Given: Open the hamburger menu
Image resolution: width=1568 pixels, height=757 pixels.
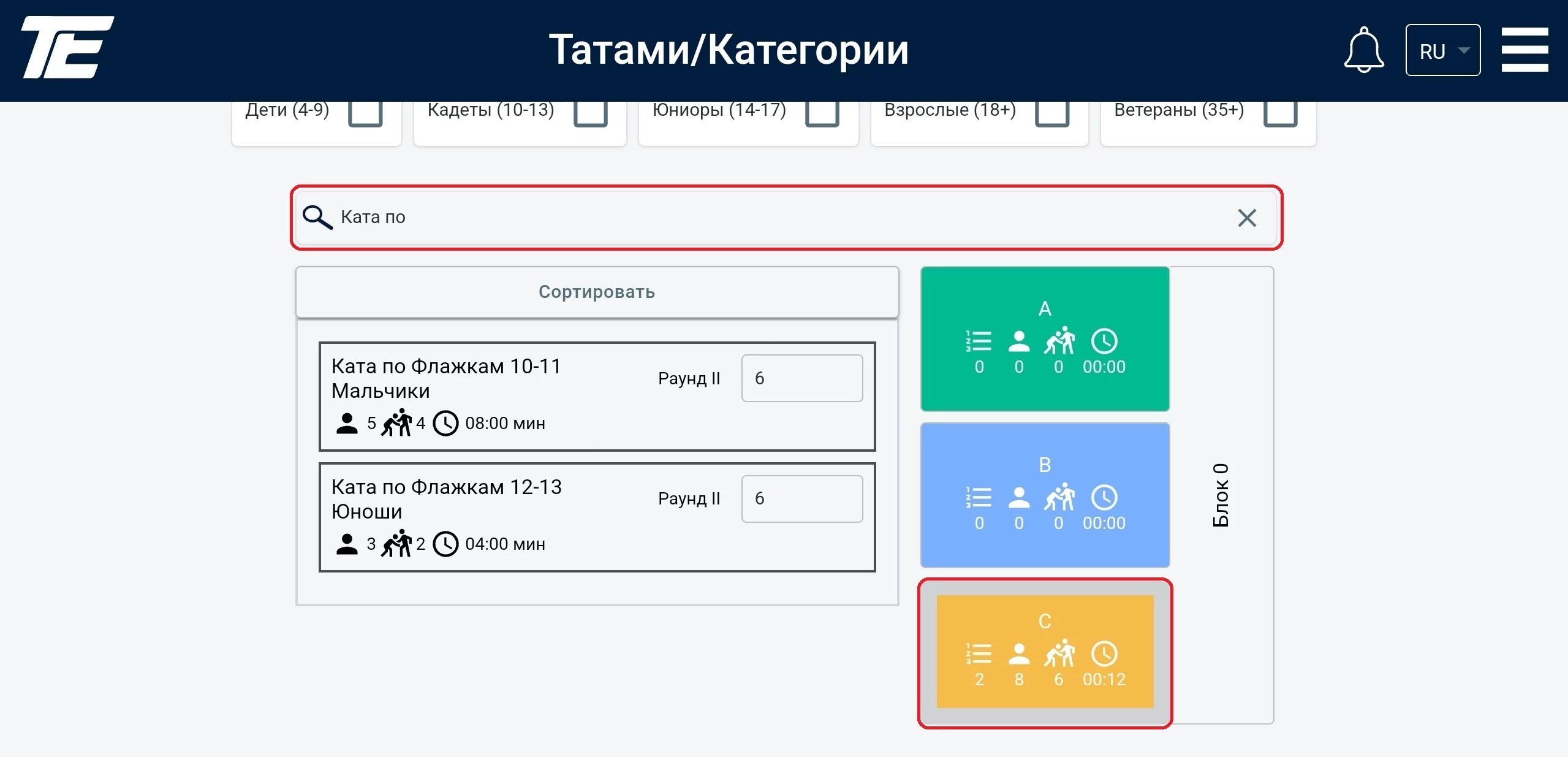Looking at the screenshot, I should 1524,50.
